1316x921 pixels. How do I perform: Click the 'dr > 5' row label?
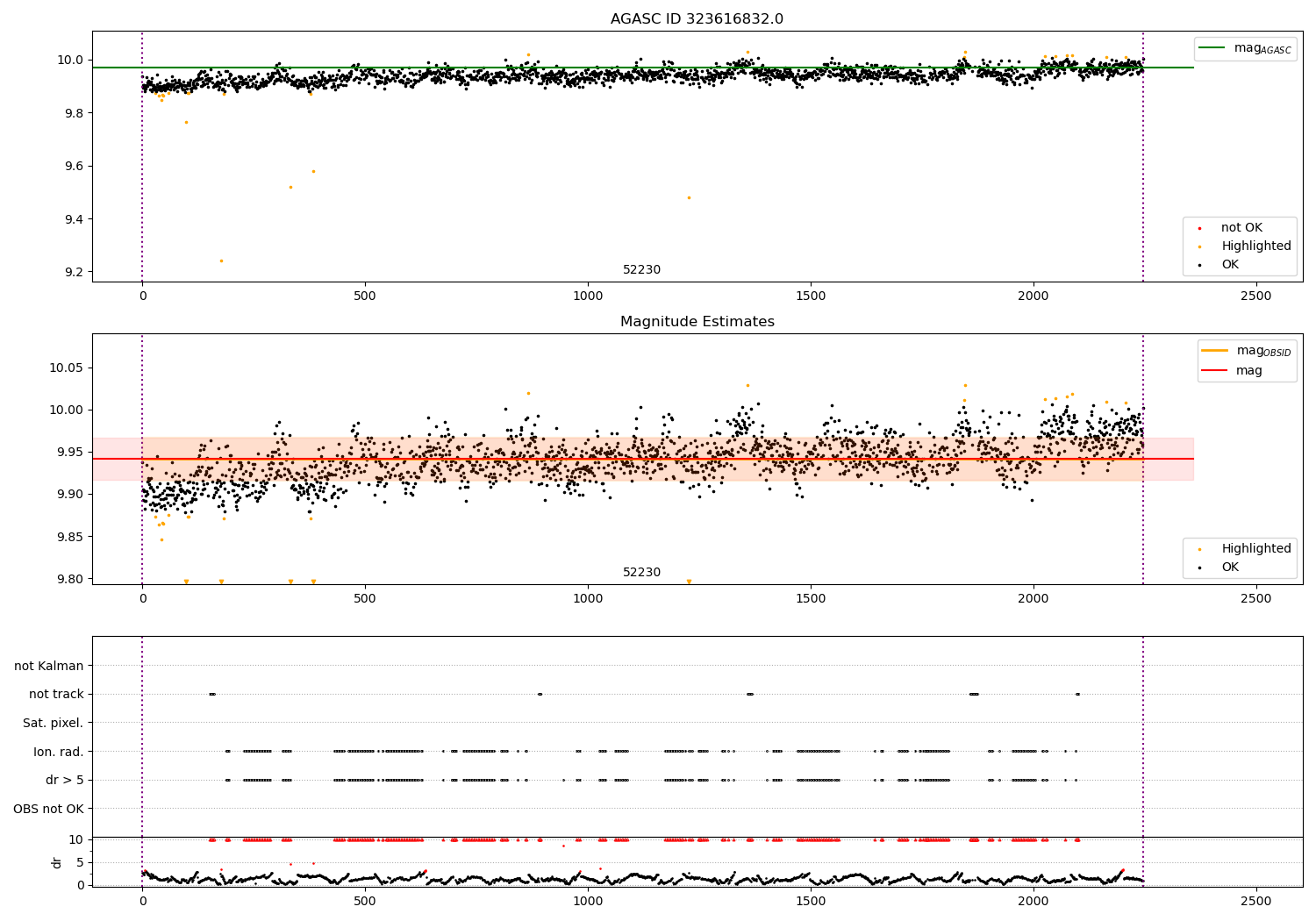65,781
